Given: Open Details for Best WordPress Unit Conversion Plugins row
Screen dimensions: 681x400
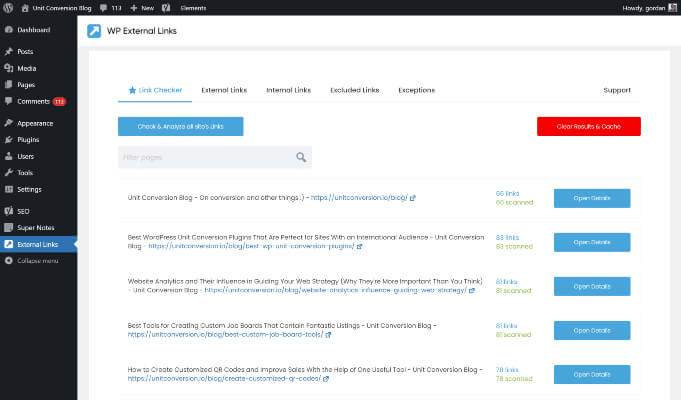Looking at the screenshot, I should pos(592,242).
